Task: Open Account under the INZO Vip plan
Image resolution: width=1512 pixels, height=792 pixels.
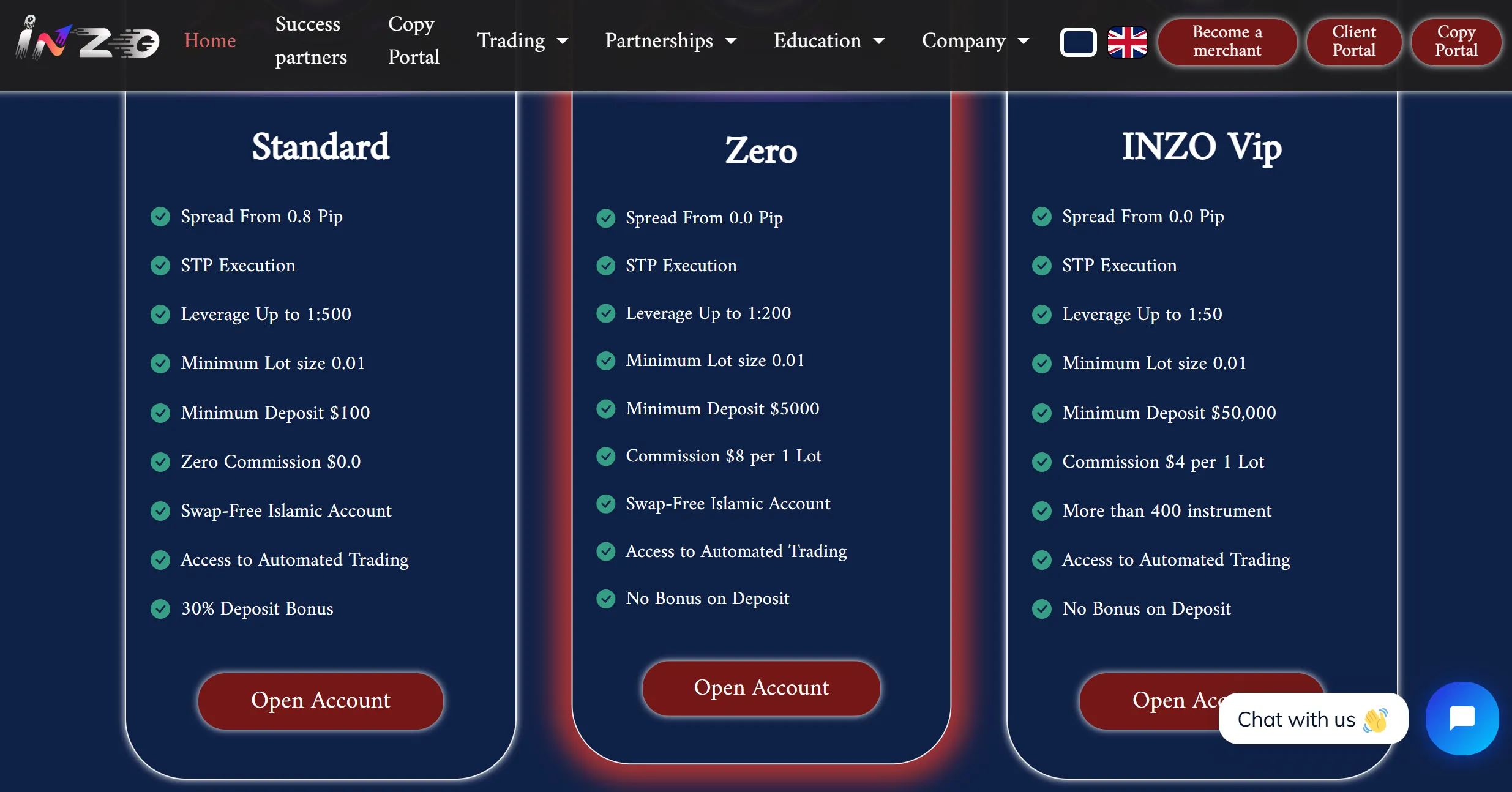Action: pyautogui.click(x=1202, y=700)
